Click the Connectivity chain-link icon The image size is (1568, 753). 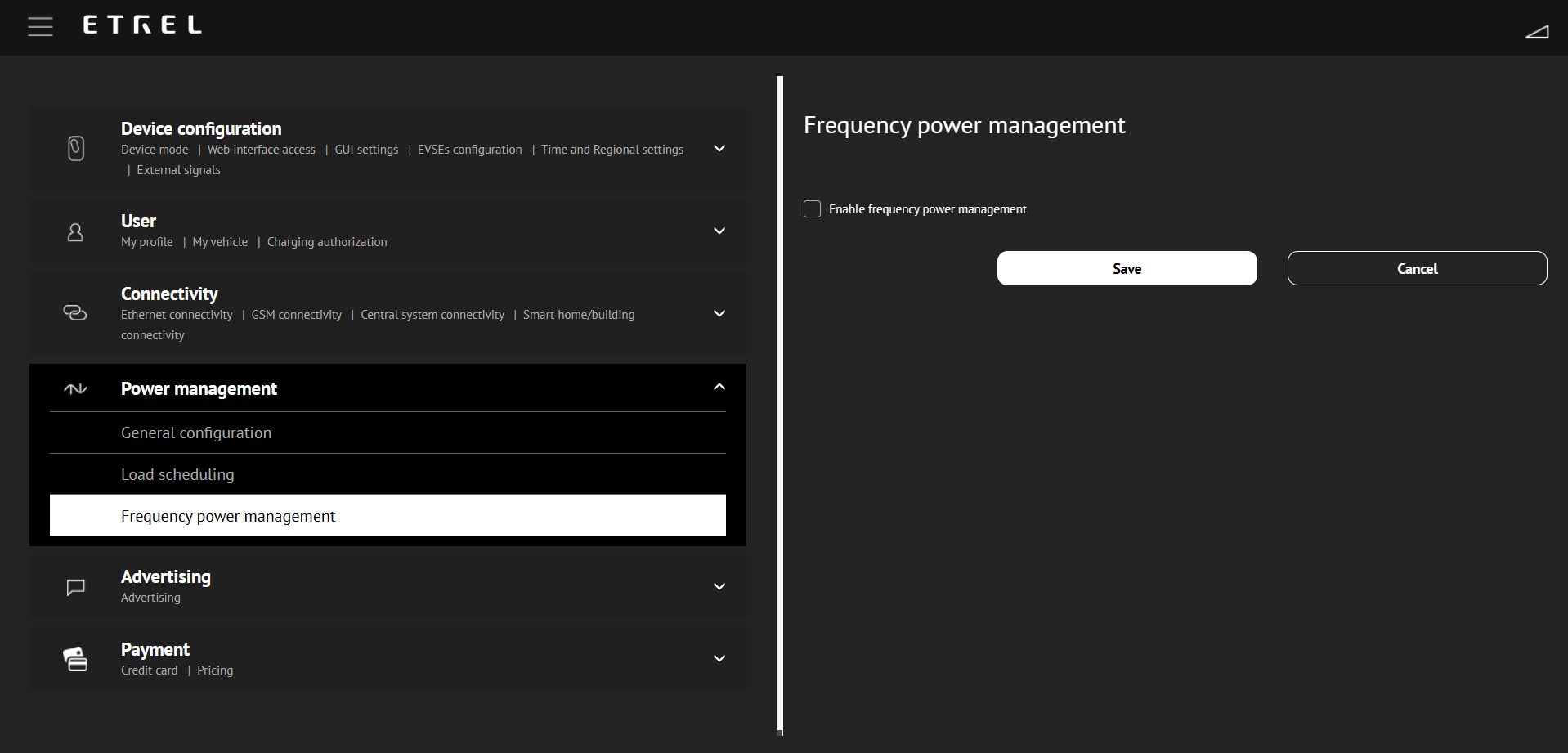pos(75,313)
